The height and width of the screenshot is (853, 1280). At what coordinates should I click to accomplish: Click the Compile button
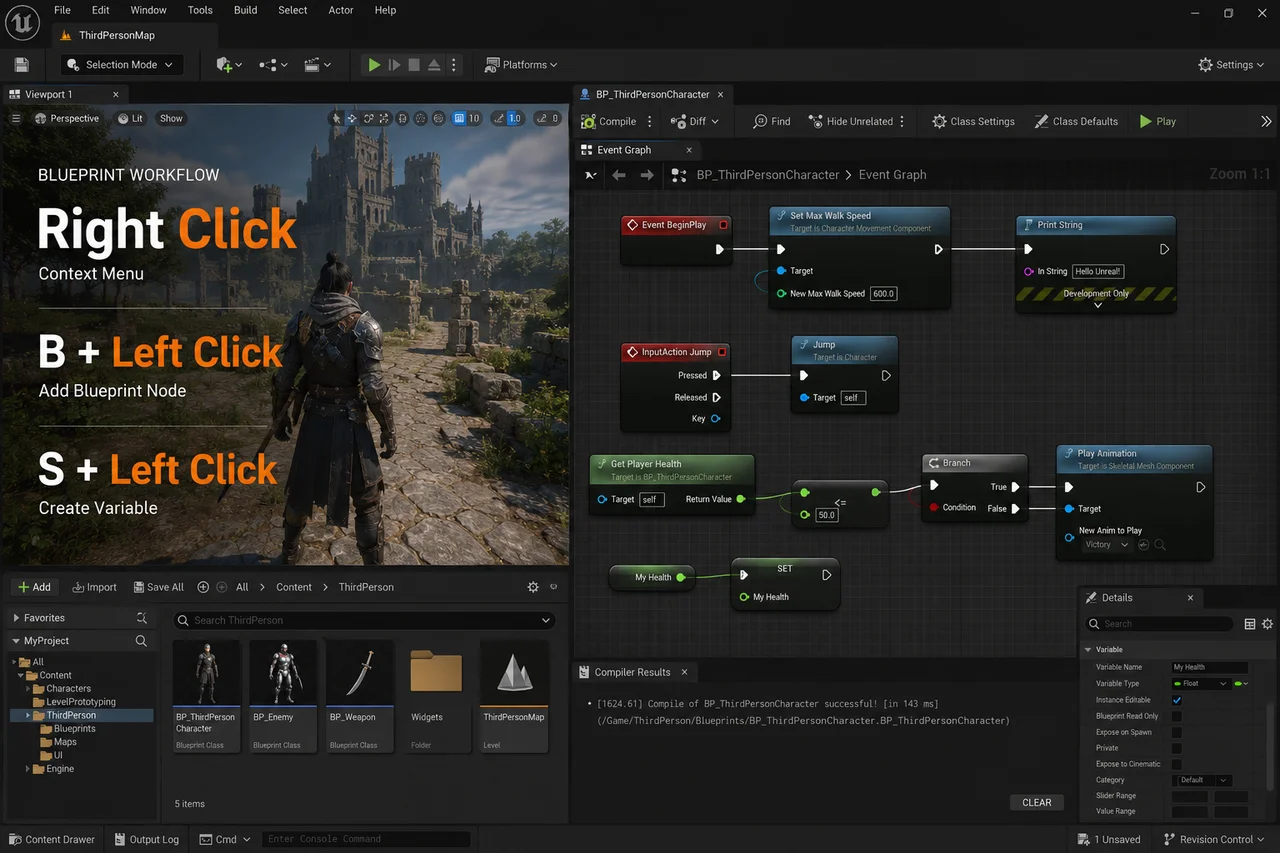(608, 121)
